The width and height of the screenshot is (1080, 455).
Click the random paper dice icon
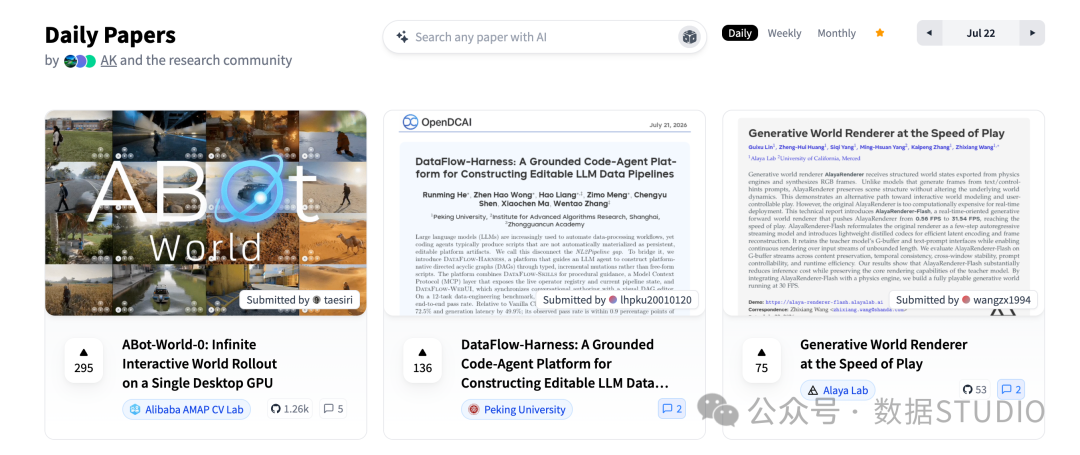[689, 37]
